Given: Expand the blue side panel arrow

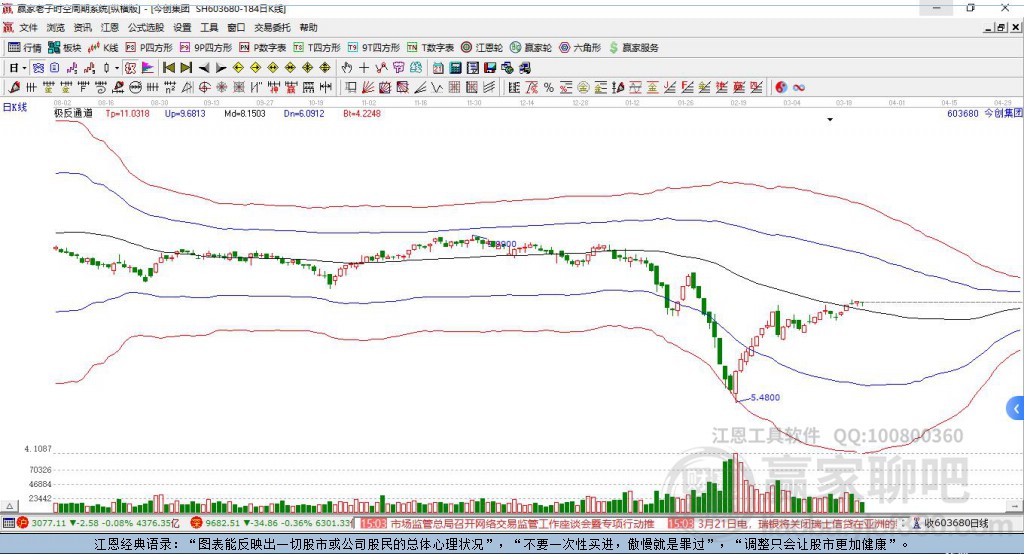Looking at the screenshot, I should [x=1015, y=409].
